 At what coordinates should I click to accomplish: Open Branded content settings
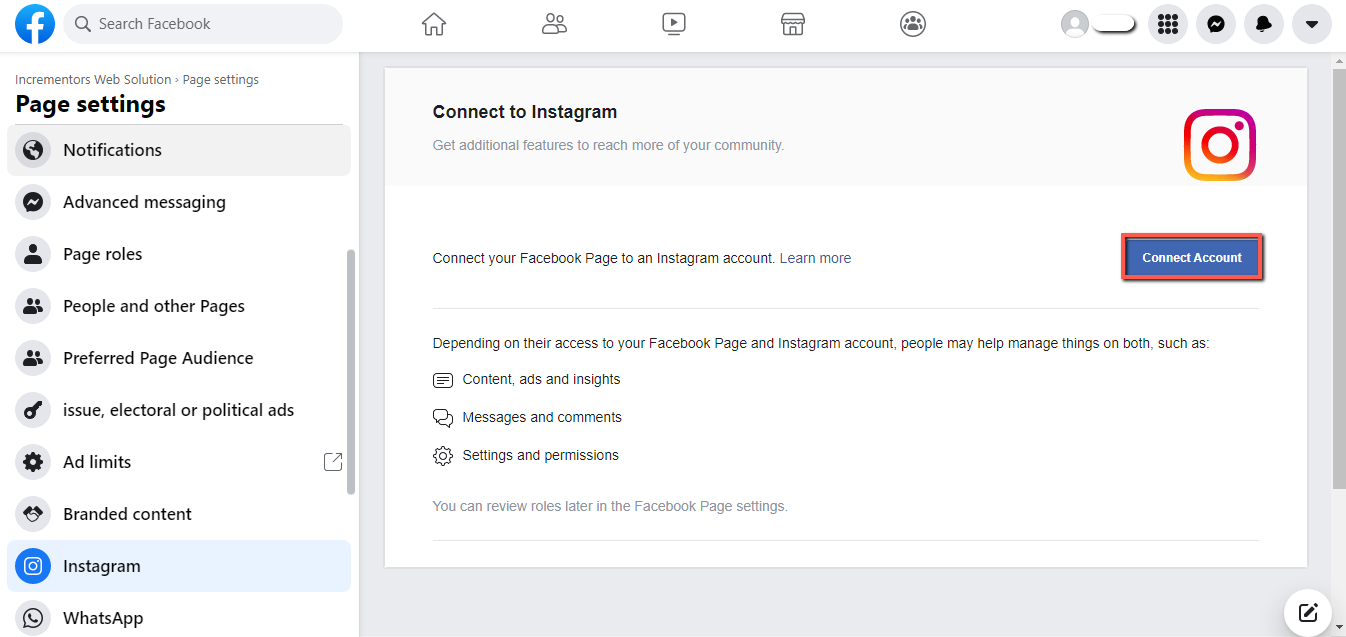tap(179, 514)
